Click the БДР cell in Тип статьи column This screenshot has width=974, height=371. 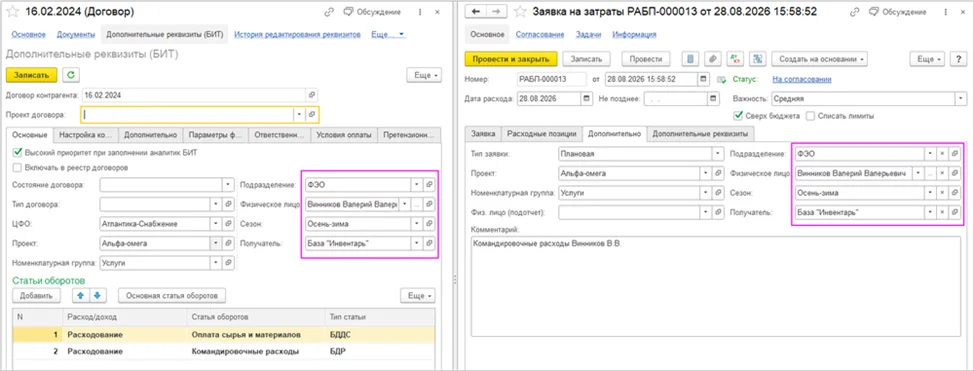[x=380, y=351]
